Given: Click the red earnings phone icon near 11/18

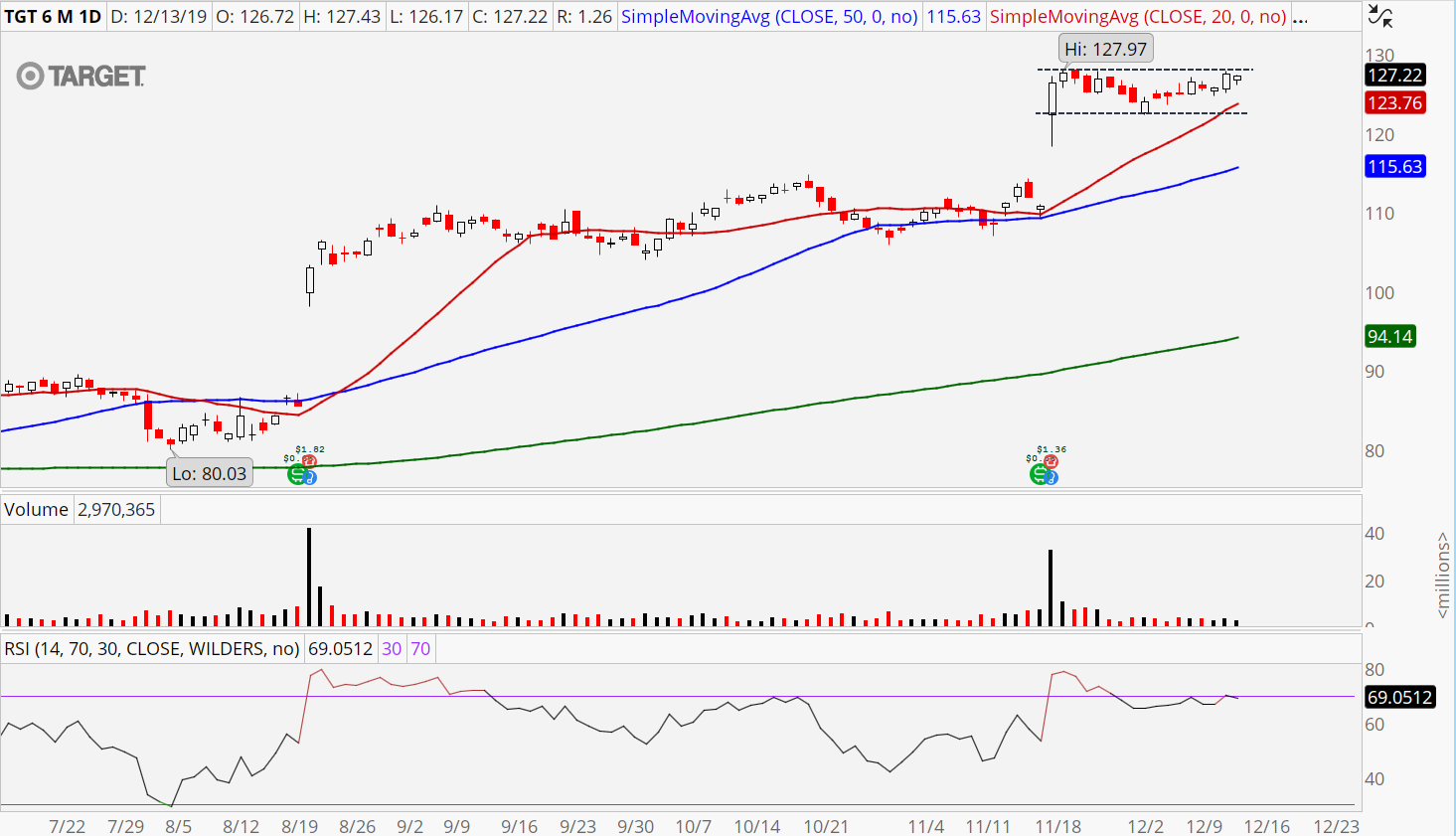Looking at the screenshot, I should point(1051,460).
